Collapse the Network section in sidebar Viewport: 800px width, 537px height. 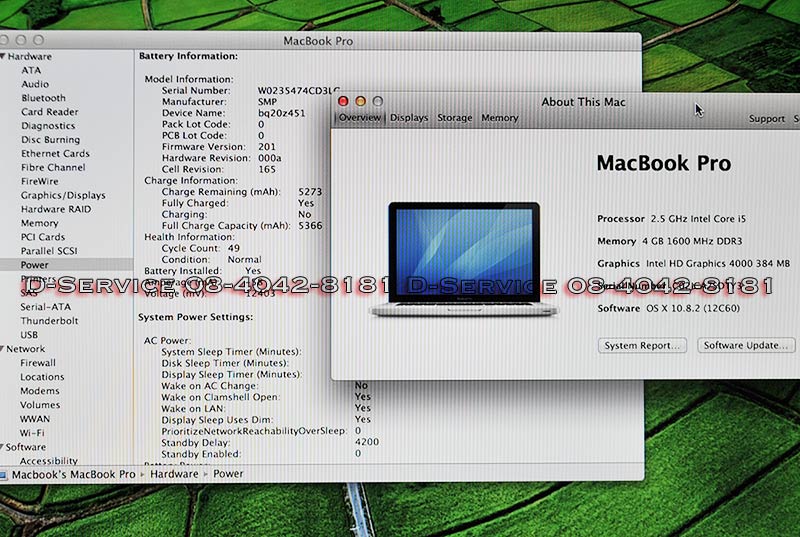(x=3, y=349)
